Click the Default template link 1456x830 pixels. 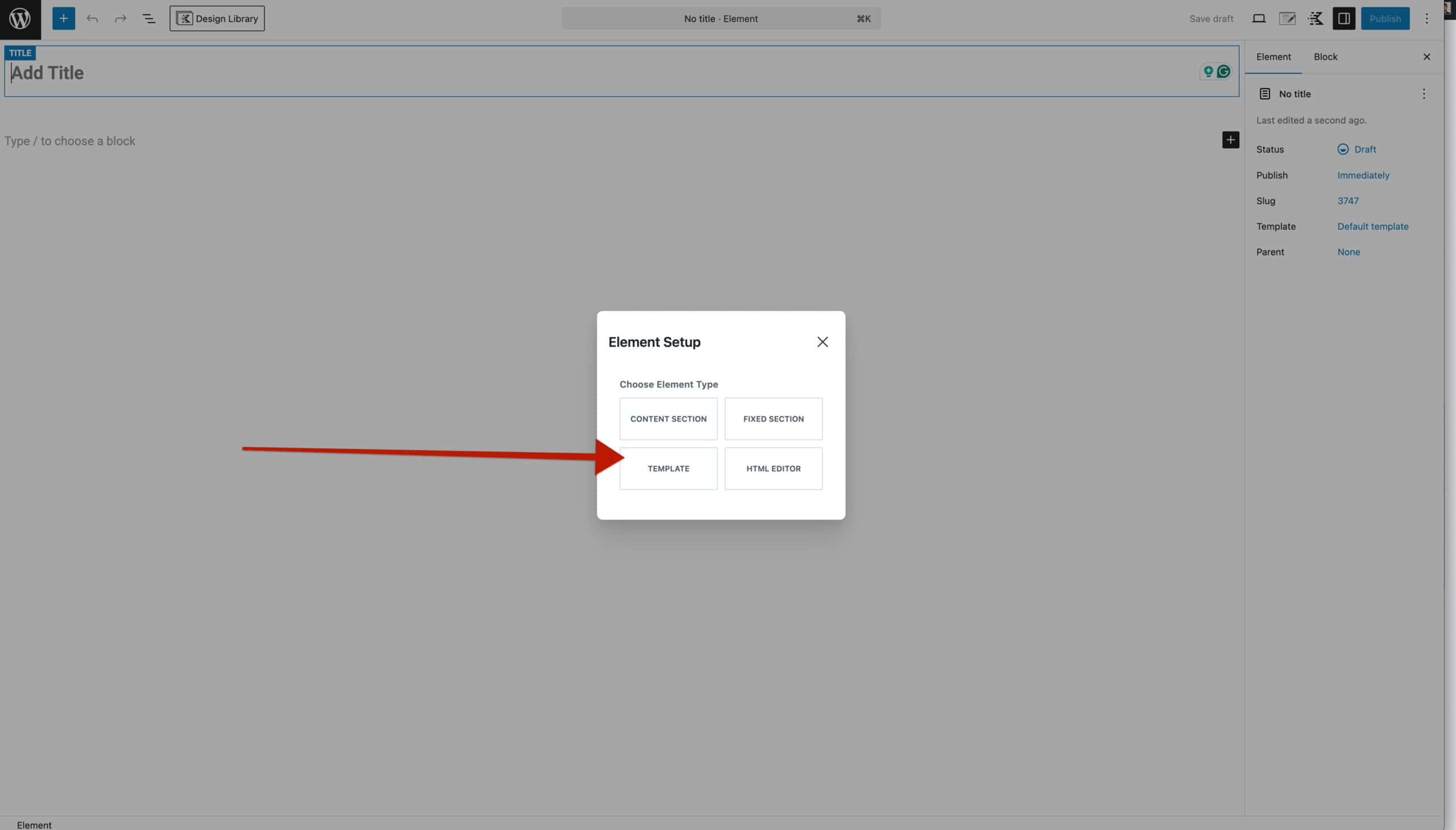click(x=1372, y=226)
